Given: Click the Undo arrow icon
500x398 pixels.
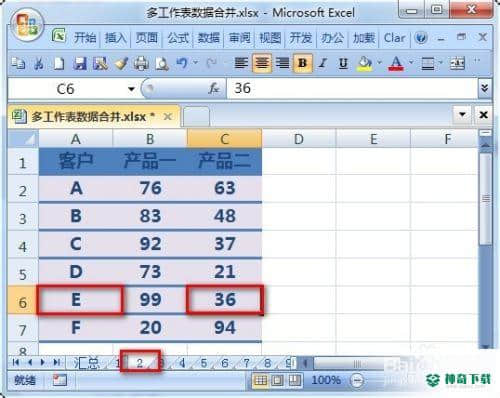Looking at the screenshot, I should pos(182,63).
